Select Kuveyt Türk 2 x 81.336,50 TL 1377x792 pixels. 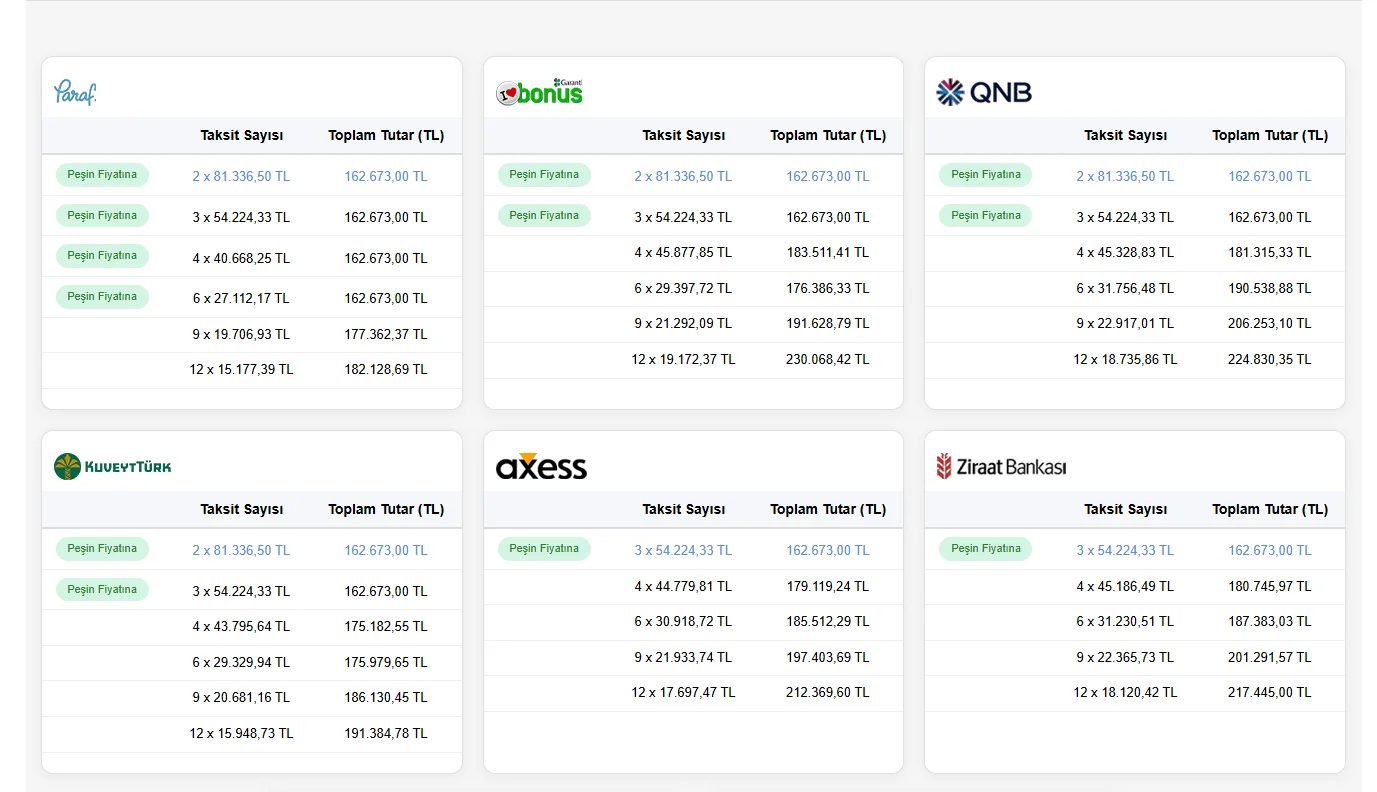point(241,550)
